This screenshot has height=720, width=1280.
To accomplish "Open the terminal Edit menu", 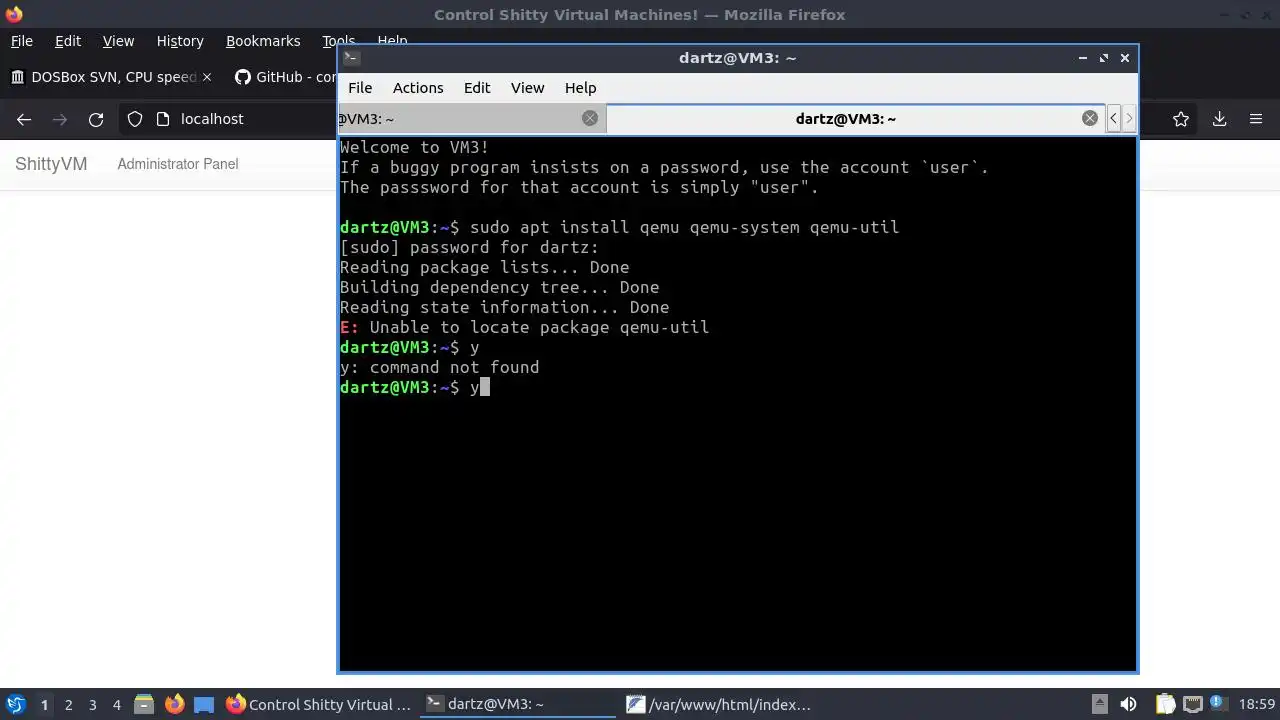I will (x=477, y=88).
